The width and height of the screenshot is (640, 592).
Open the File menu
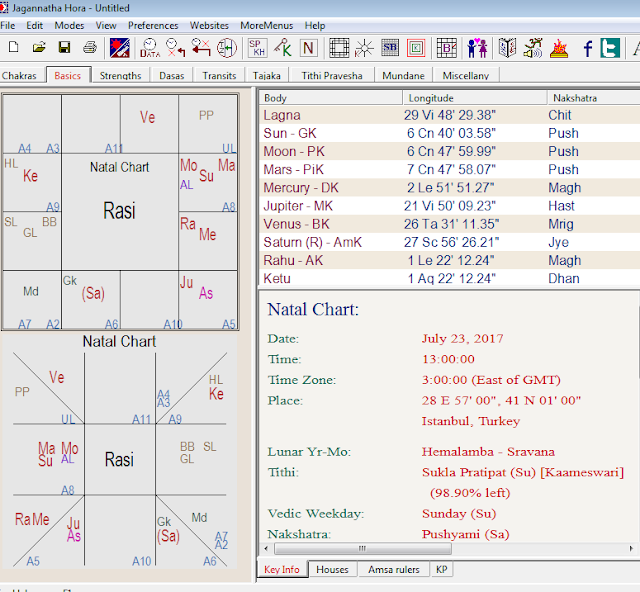(8, 25)
